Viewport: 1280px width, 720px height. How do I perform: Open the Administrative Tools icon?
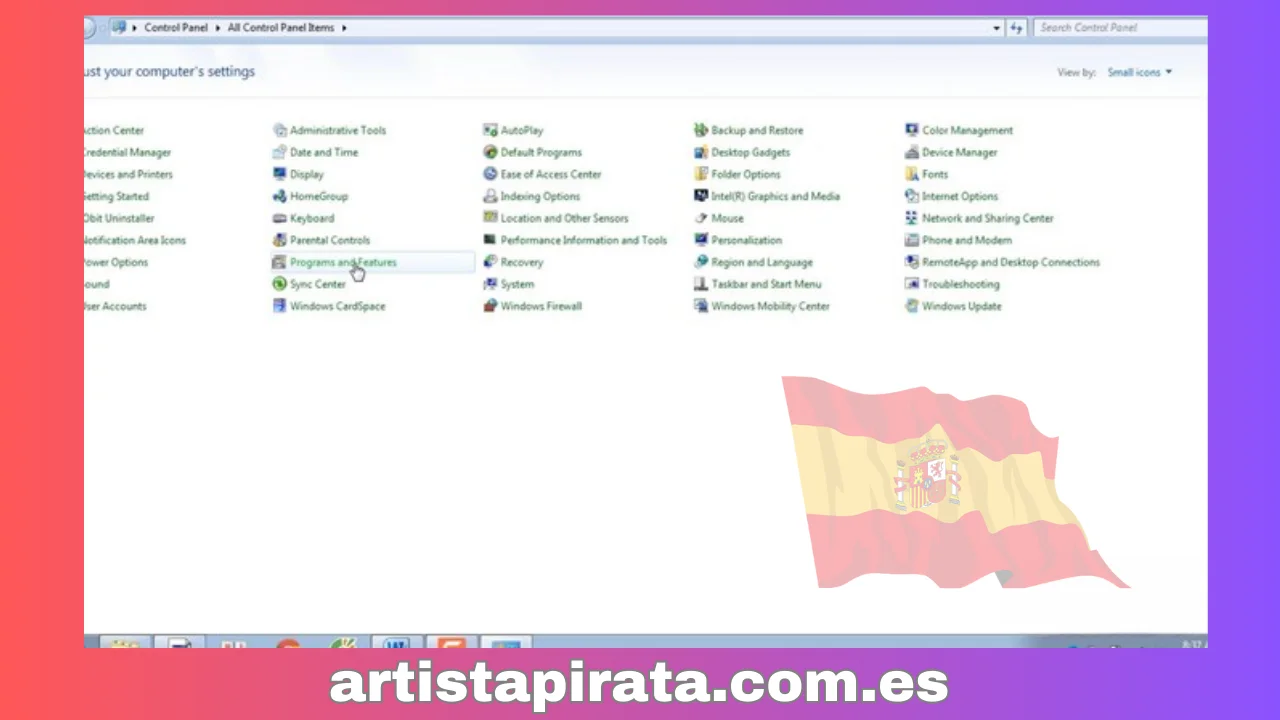(x=280, y=130)
